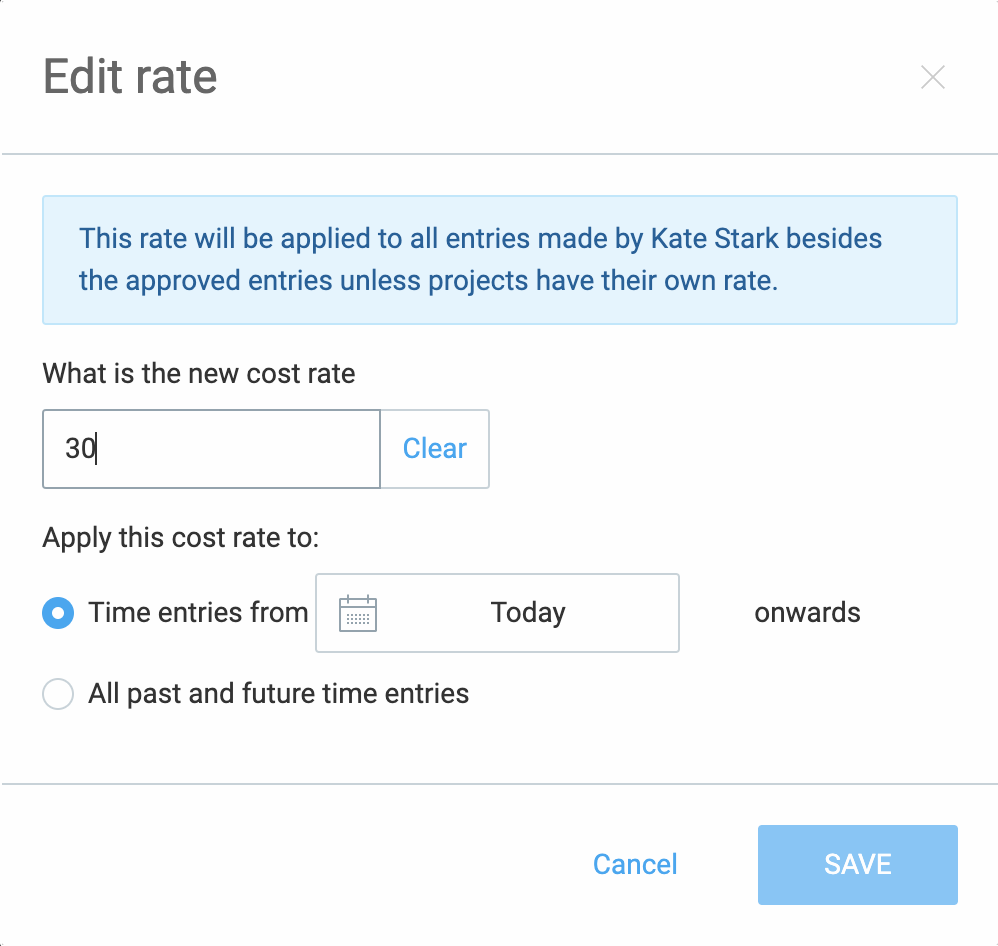Place cursor after the value 30
The height and width of the screenshot is (946, 998).
[x=97, y=448]
